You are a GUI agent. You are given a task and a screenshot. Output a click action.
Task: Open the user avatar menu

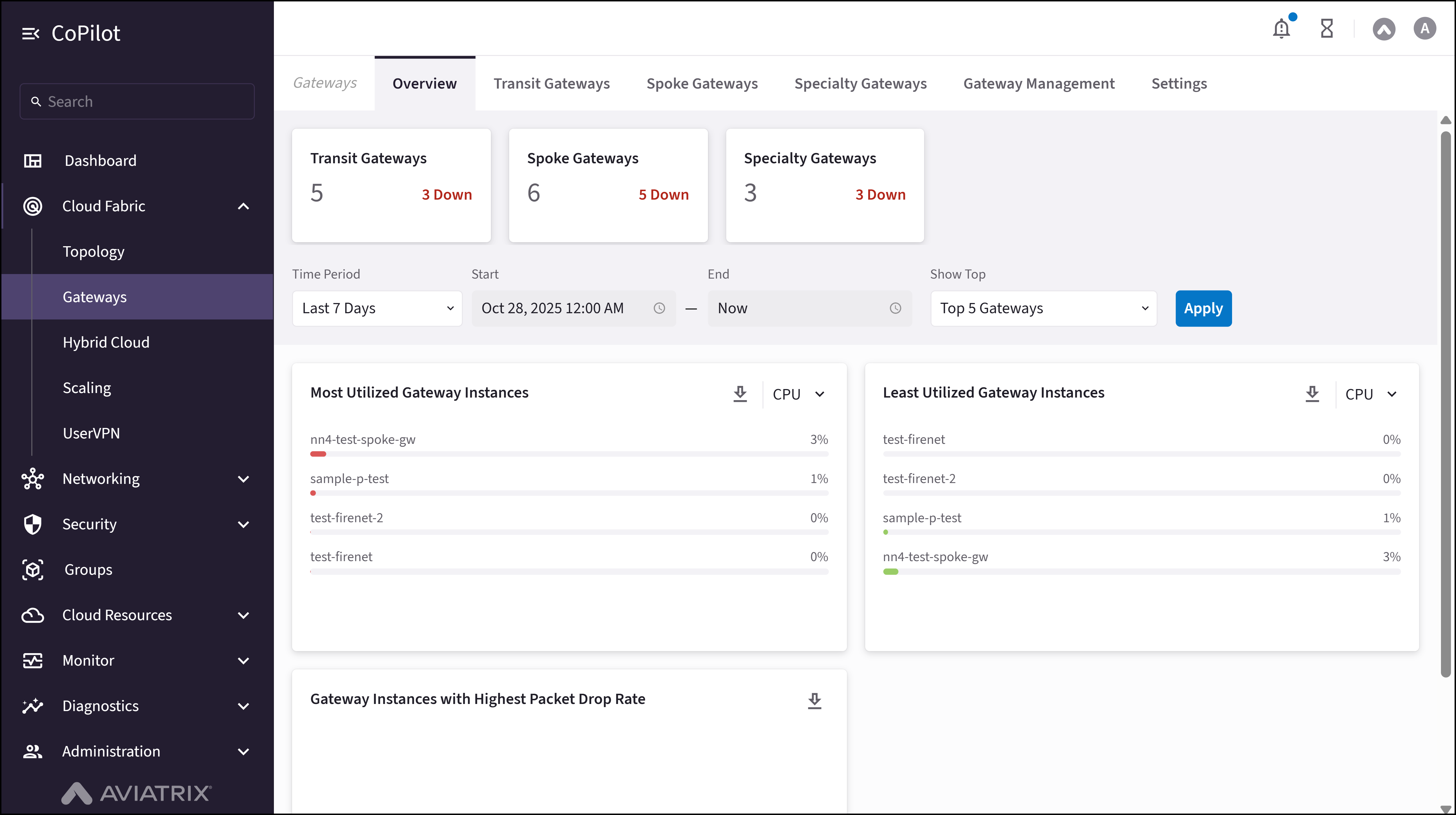click(x=1424, y=28)
